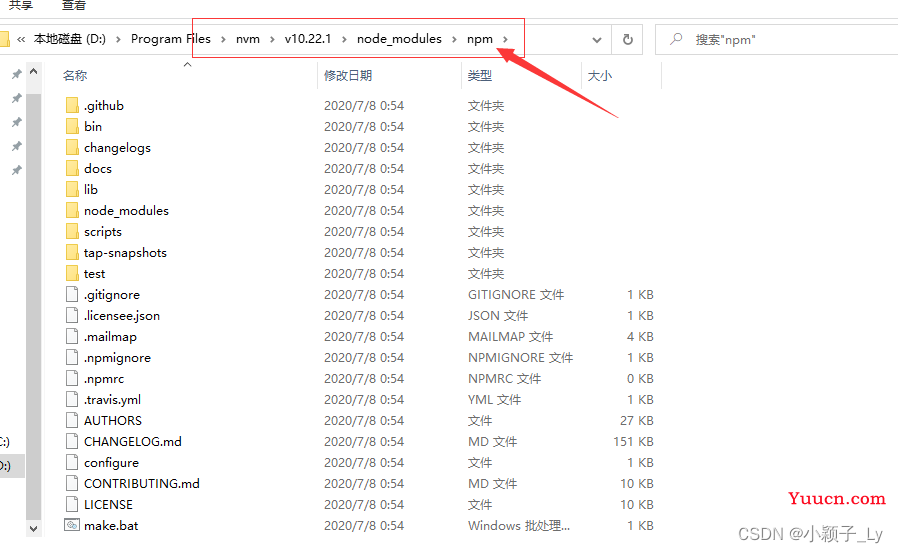Select the make.bat batch file icon
Screen dimensions: 898x553
pos(72,525)
